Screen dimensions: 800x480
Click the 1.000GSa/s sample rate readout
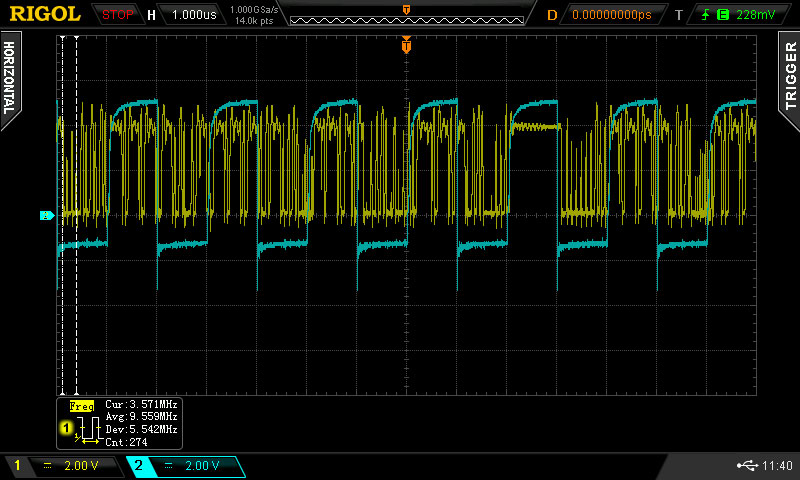pos(254,10)
